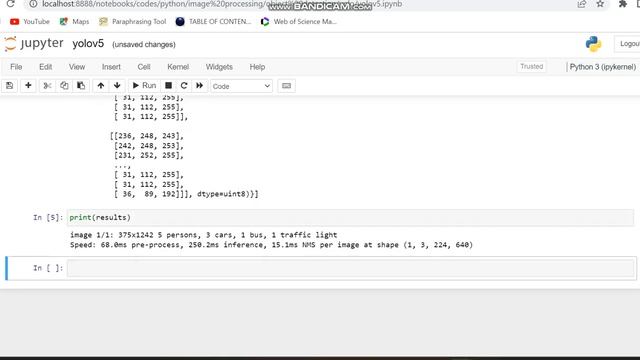Open the Cell menu
This screenshot has height=360, width=640.
coord(144,67)
